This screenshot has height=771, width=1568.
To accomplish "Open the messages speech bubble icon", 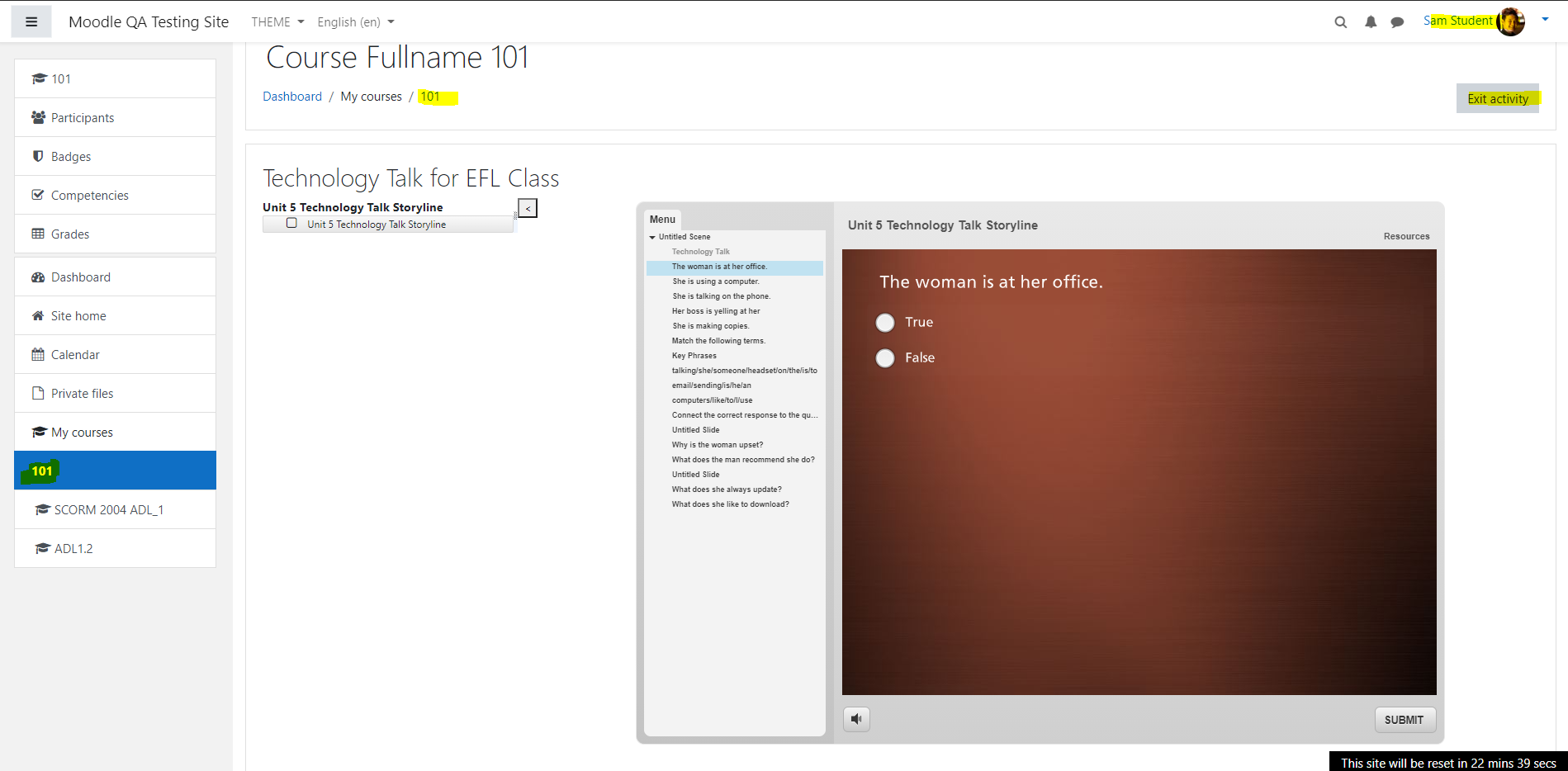I will [x=1397, y=22].
